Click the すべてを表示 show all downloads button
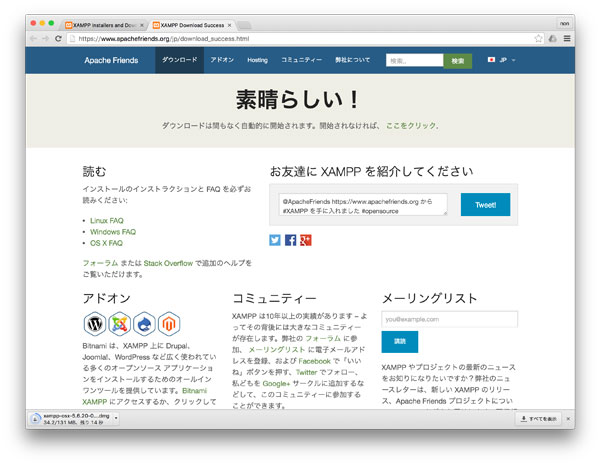Screen dimensions: 600x465 click(x=539, y=419)
